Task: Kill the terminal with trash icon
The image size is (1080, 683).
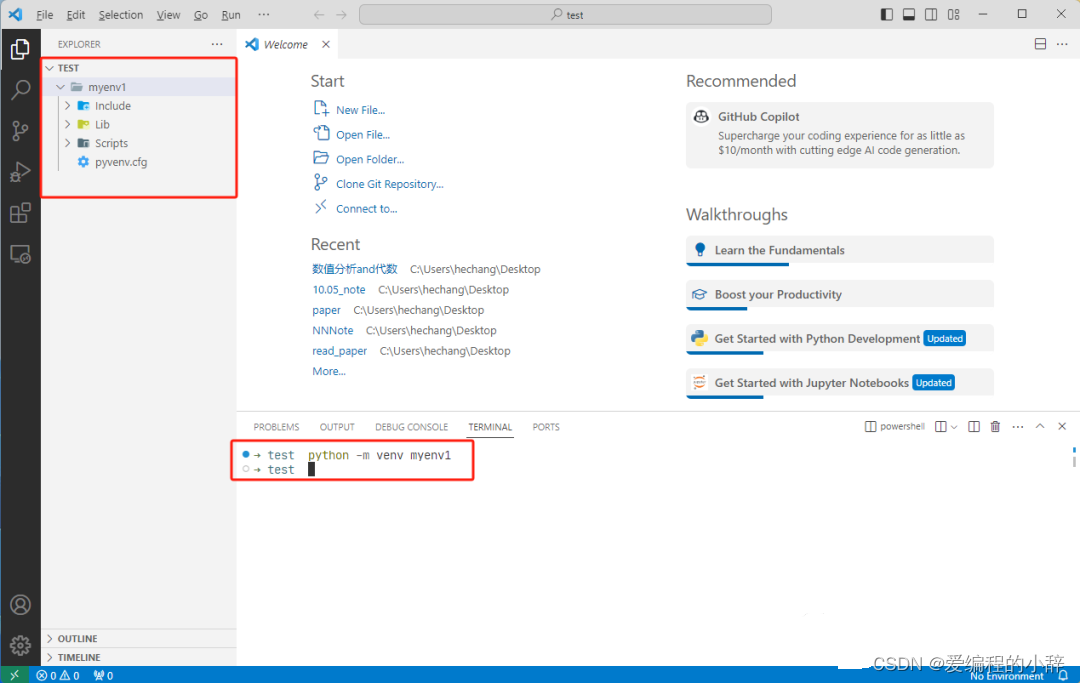Action: coord(995,427)
